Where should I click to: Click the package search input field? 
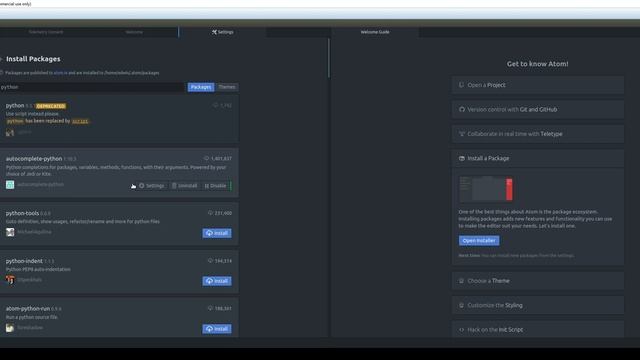click(x=92, y=87)
